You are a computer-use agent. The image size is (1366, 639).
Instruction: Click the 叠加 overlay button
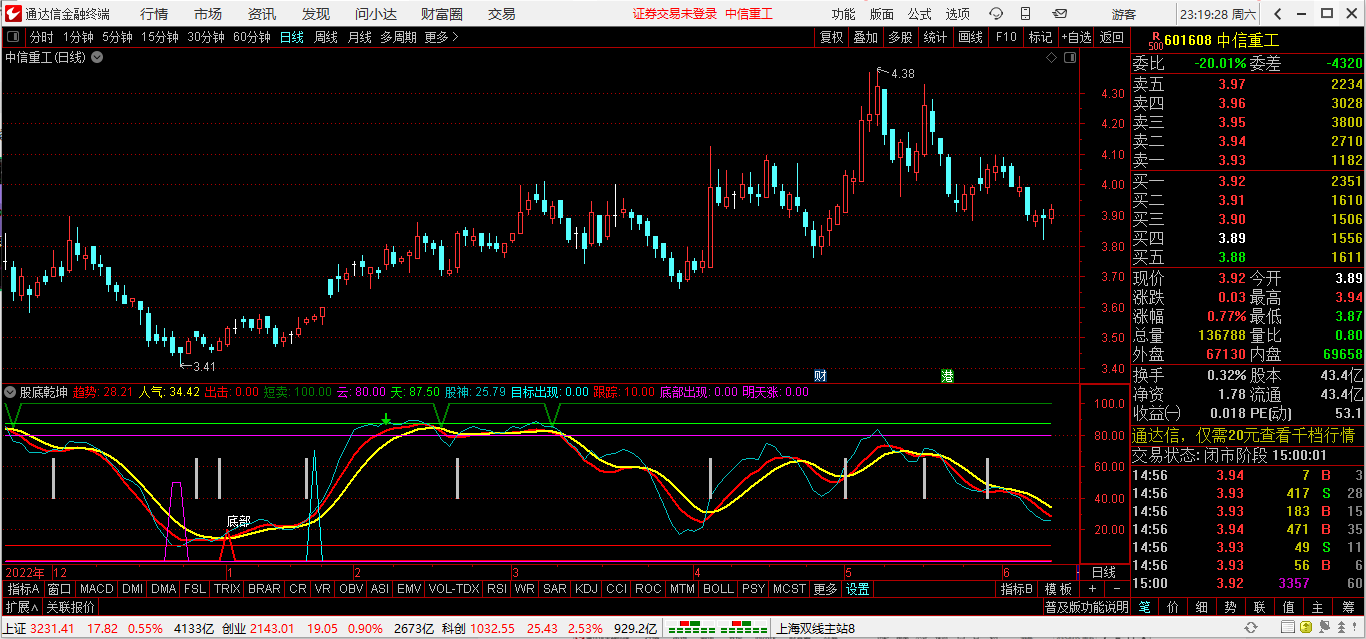click(865, 37)
